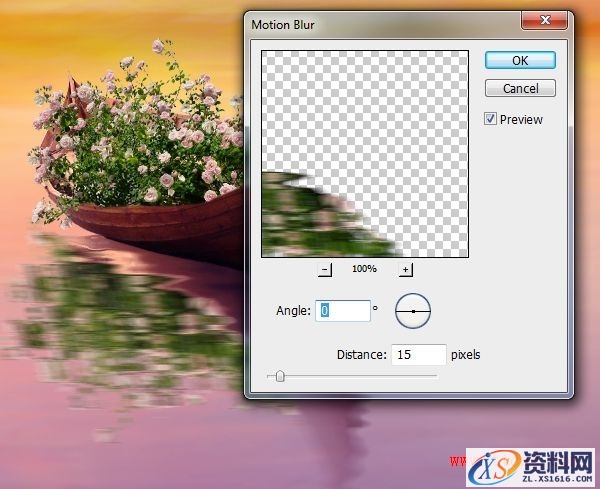
Task: Toggle the Preview checkbox
Action: point(490,119)
